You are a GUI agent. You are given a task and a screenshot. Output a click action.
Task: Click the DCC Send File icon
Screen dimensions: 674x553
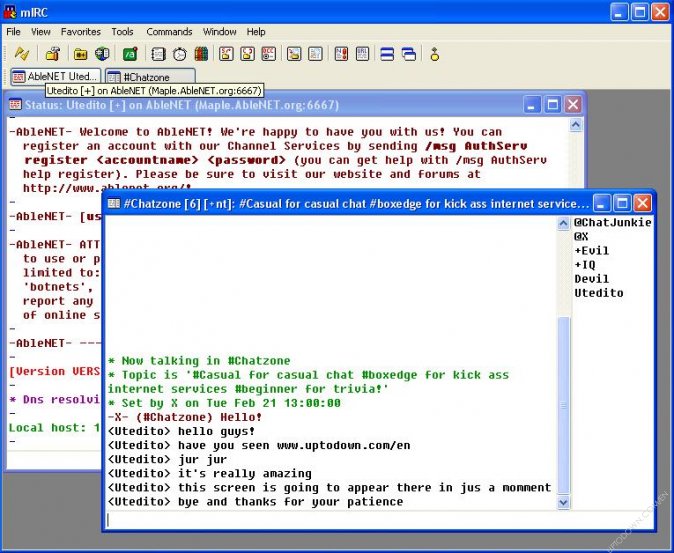[x=226, y=54]
